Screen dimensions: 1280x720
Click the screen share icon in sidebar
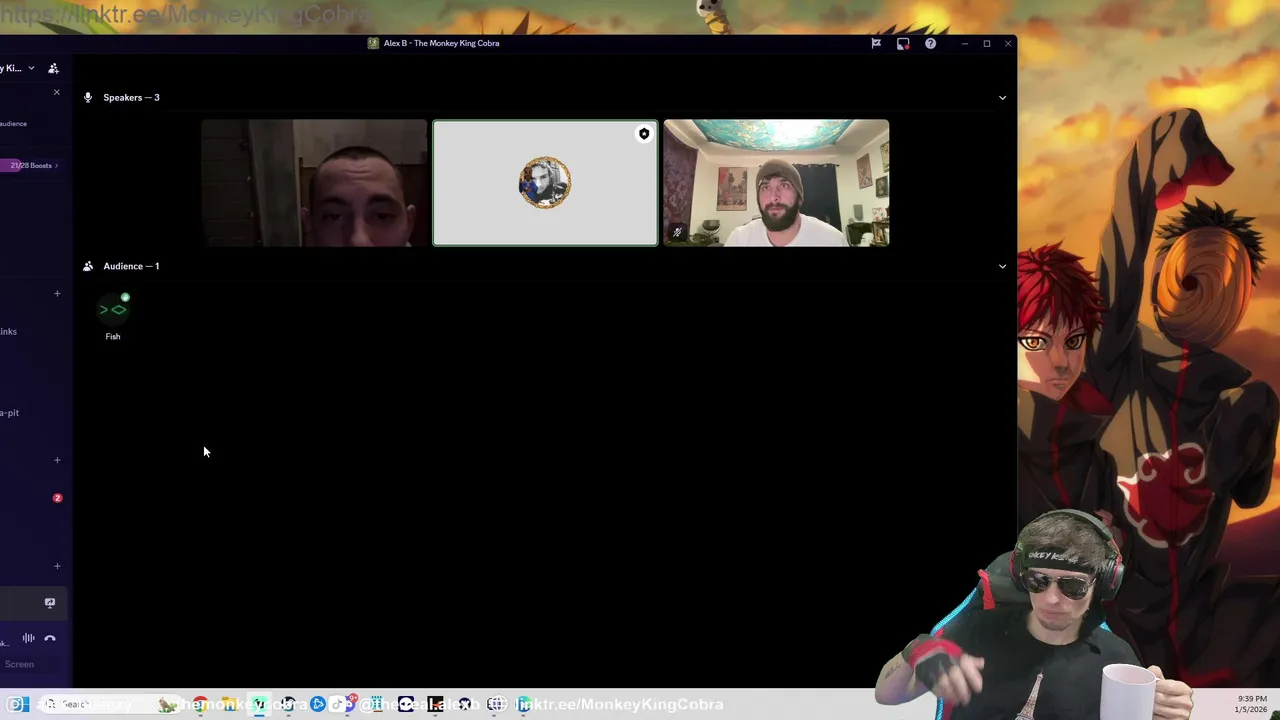coord(49,603)
